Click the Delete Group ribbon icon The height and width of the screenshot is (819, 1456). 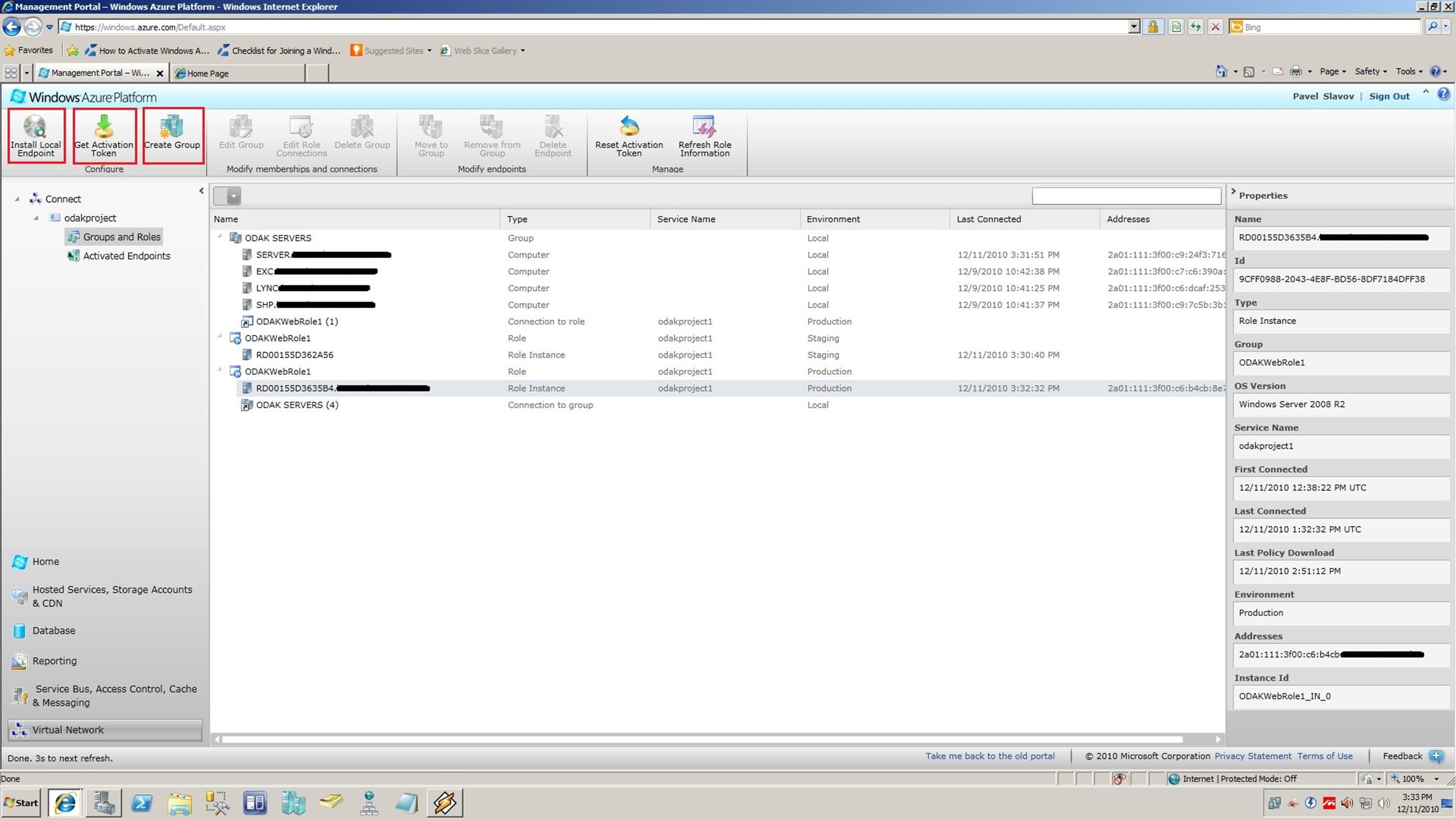362,126
